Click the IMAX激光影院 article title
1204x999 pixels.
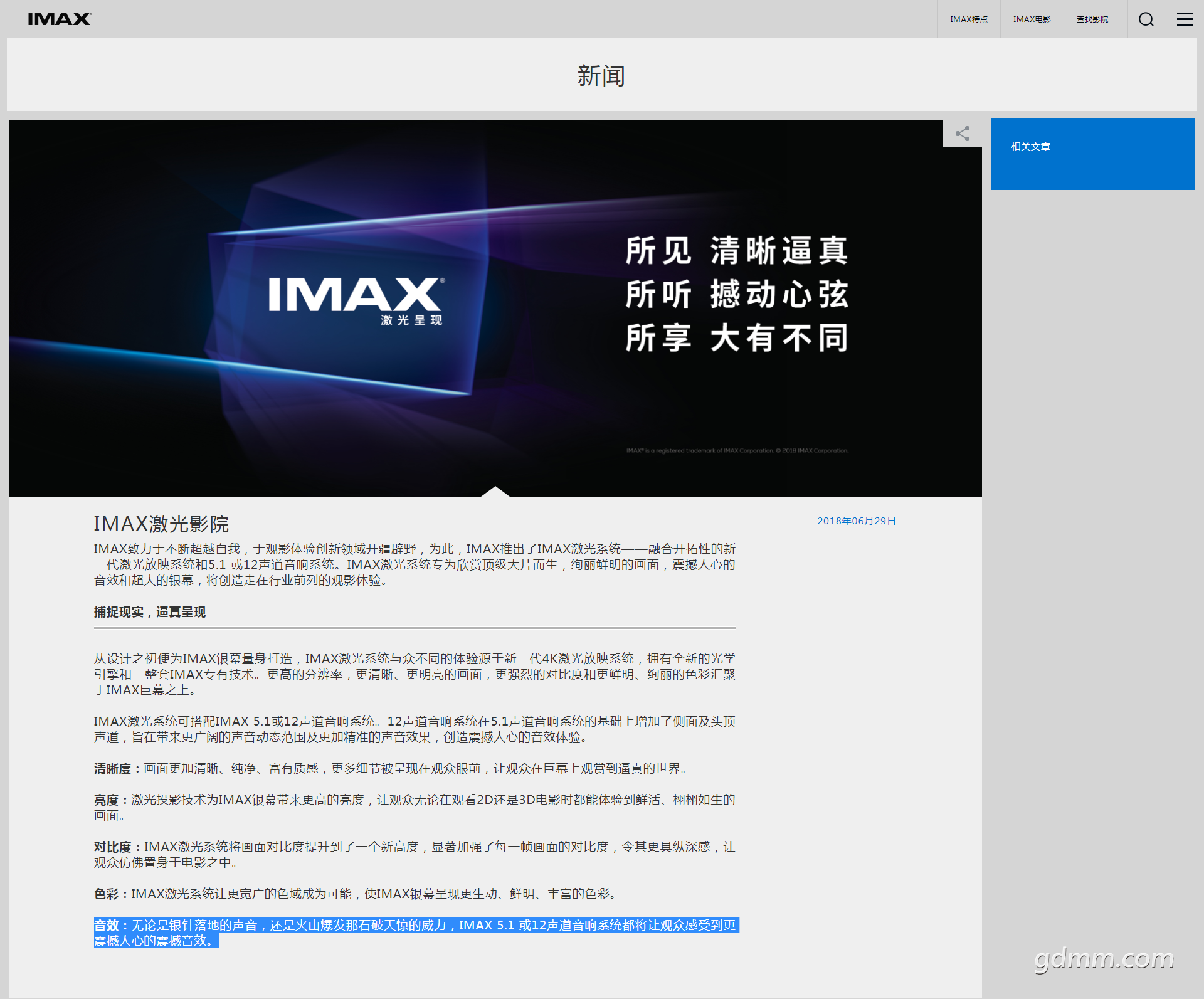[x=161, y=524]
